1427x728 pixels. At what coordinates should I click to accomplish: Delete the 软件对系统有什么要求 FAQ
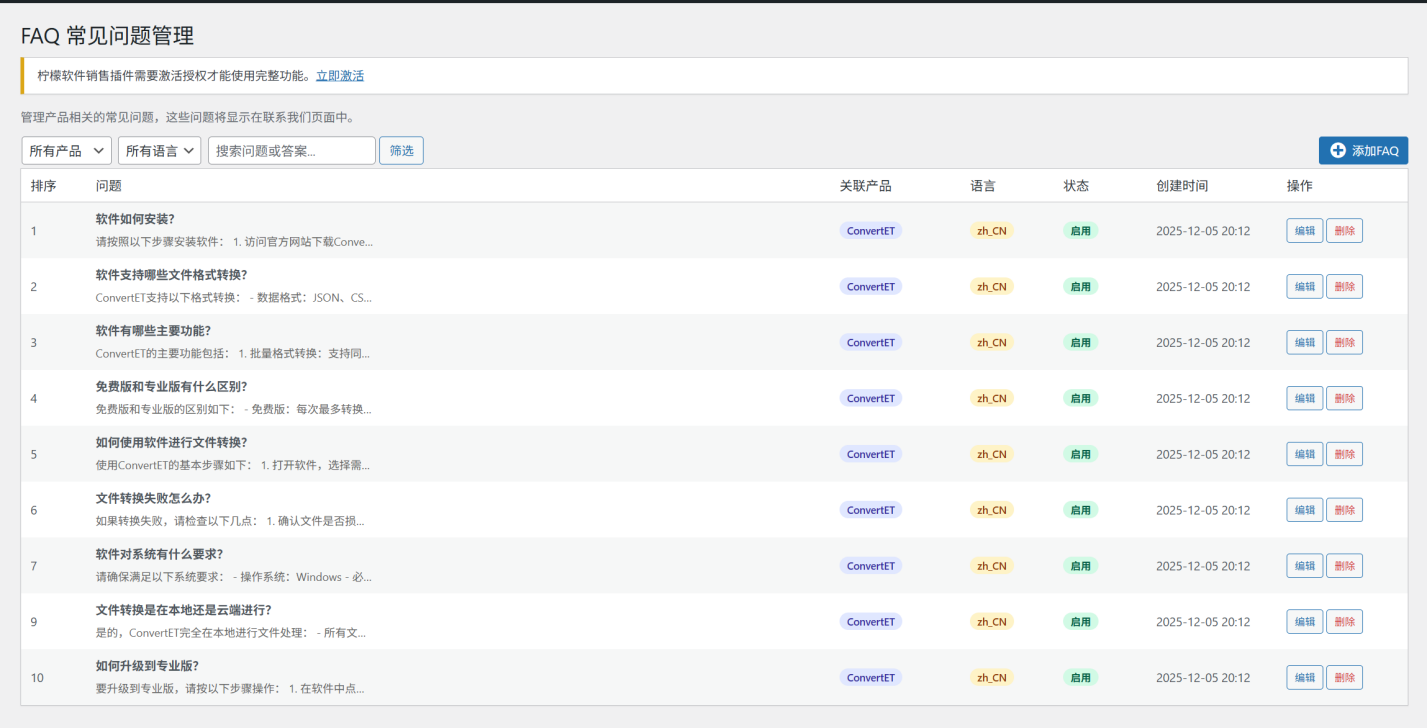pyautogui.click(x=1344, y=566)
